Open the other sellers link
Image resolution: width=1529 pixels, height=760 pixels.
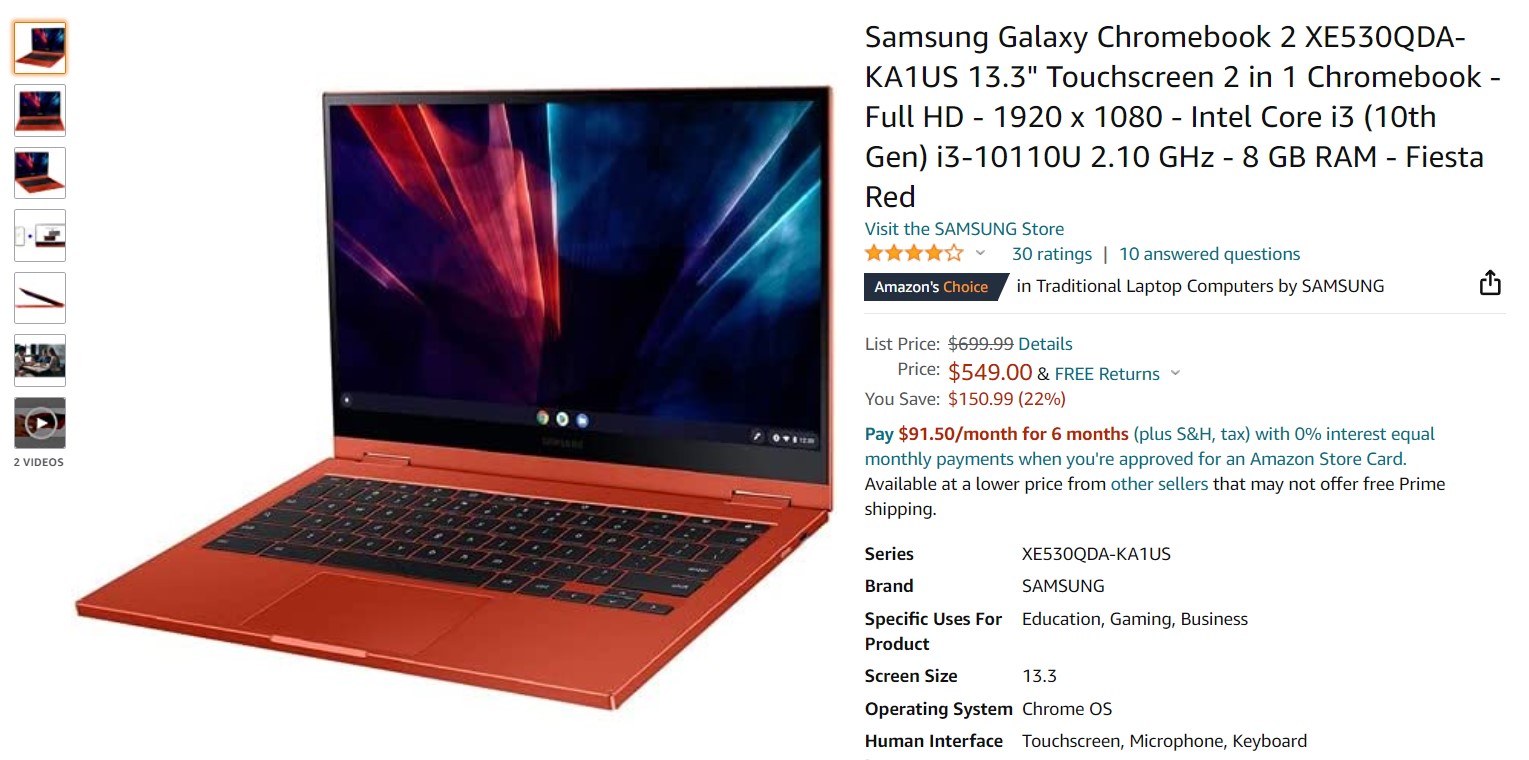1159,484
